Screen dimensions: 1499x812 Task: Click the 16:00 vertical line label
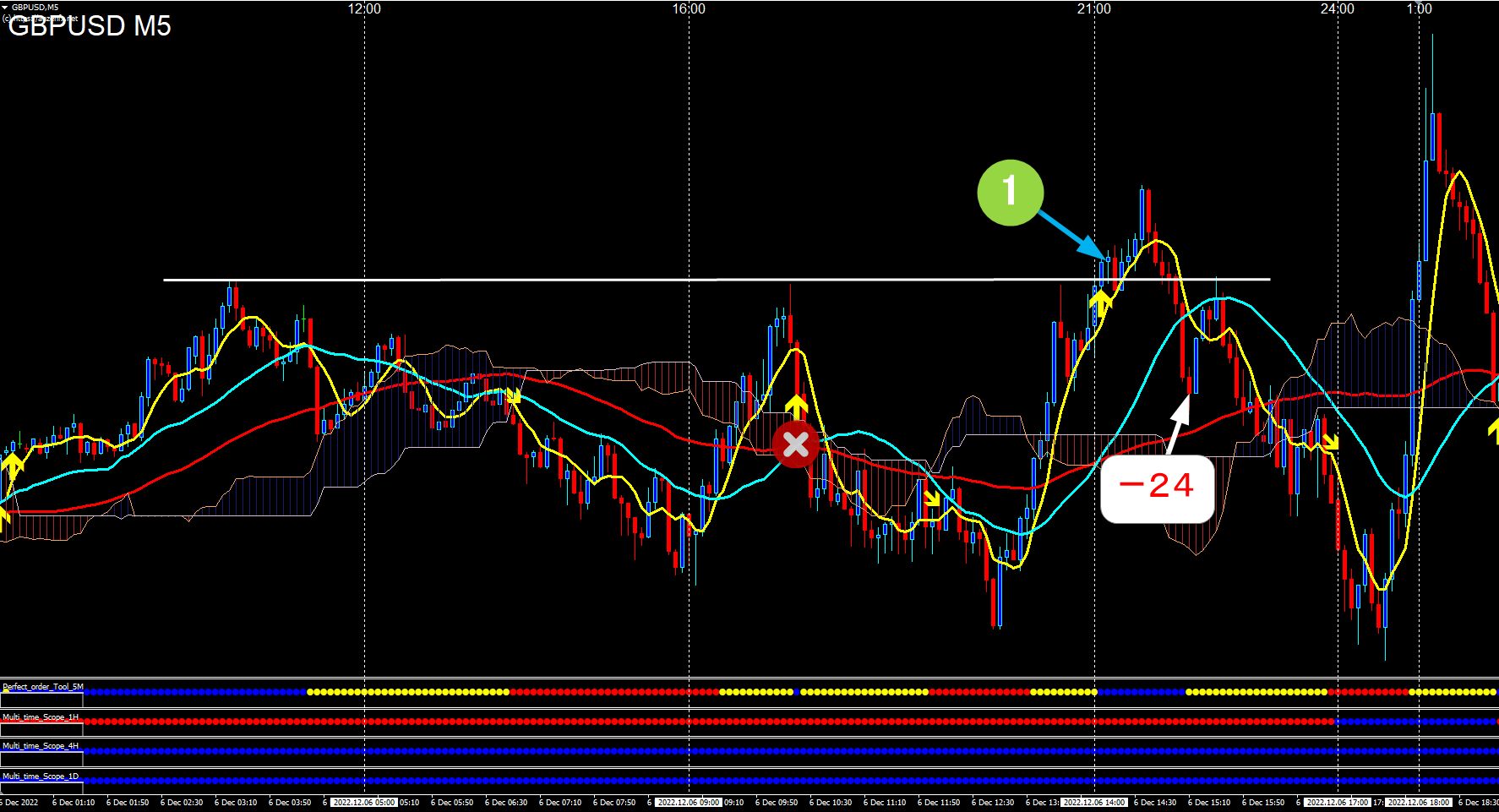pyautogui.click(x=689, y=8)
